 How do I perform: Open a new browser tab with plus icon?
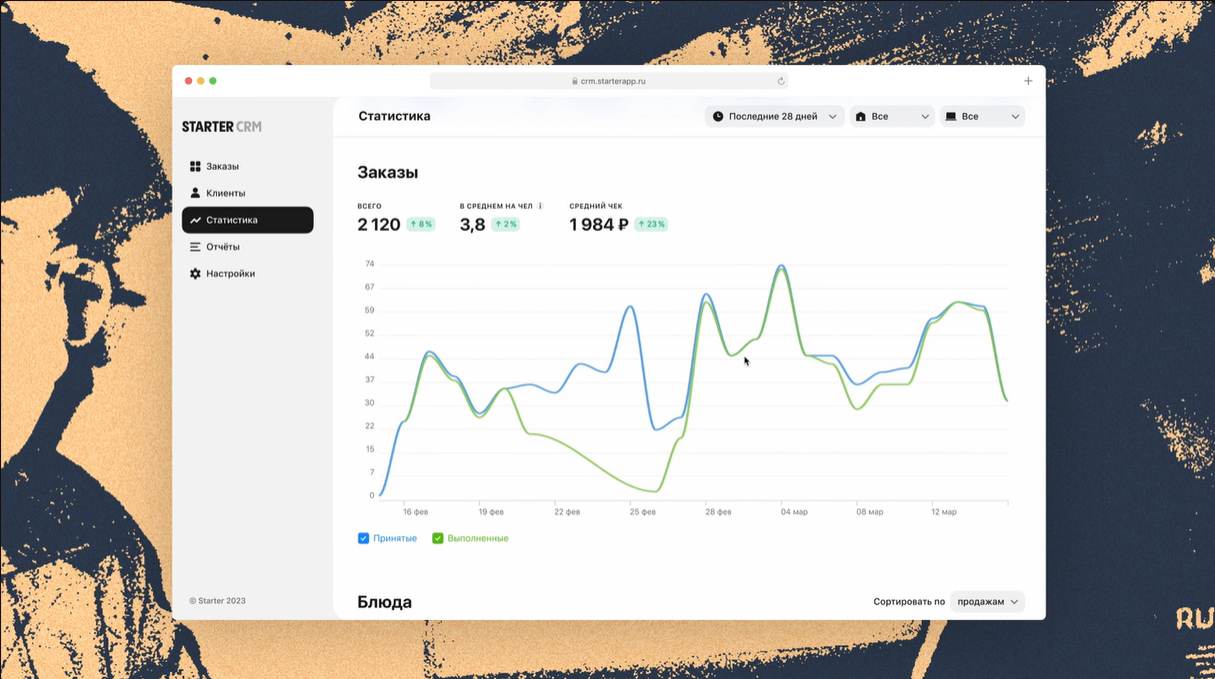(x=1028, y=81)
